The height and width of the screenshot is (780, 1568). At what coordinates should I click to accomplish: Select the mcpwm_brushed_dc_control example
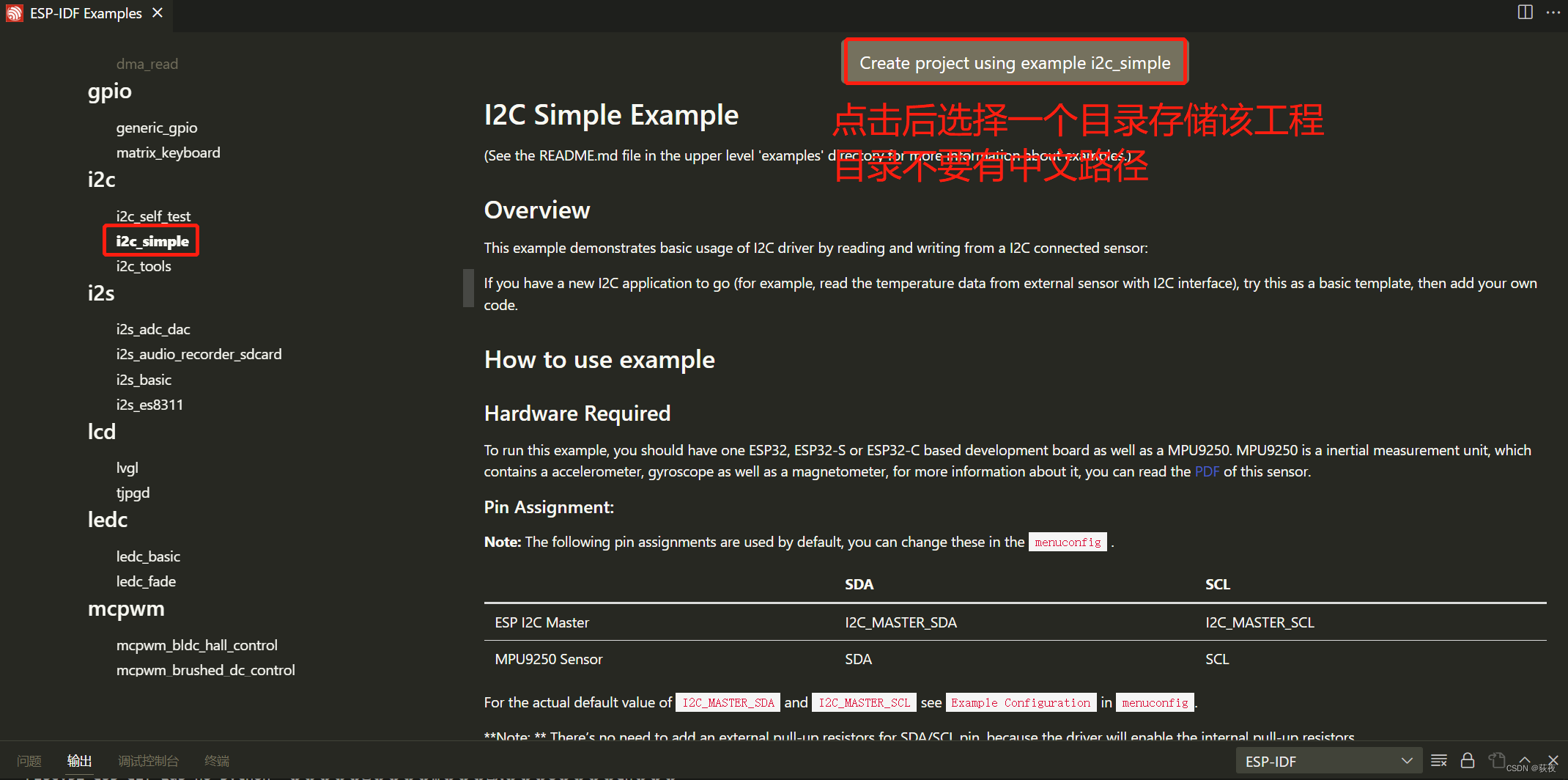[205, 670]
